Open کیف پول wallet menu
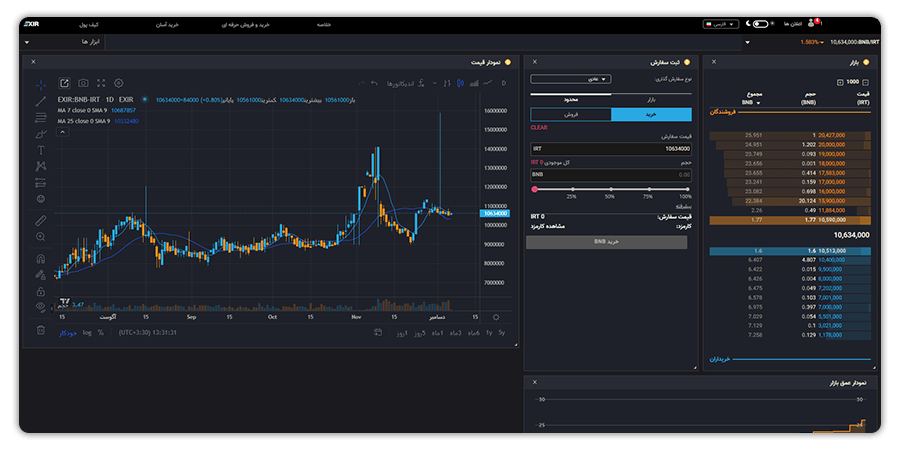This screenshot has height=450, width=900. 91,25
